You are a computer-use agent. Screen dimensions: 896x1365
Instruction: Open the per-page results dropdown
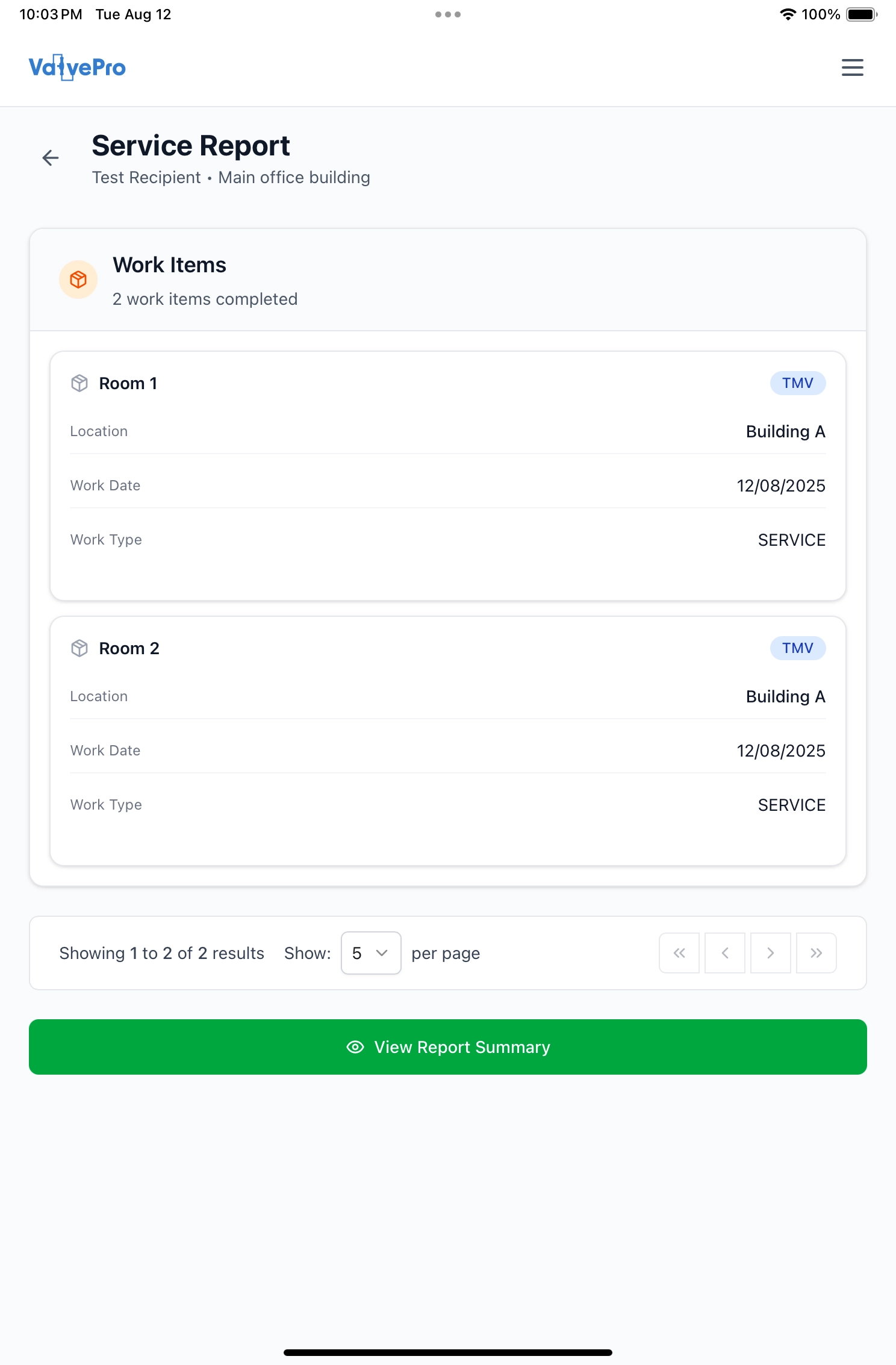(x=370, y=953)
